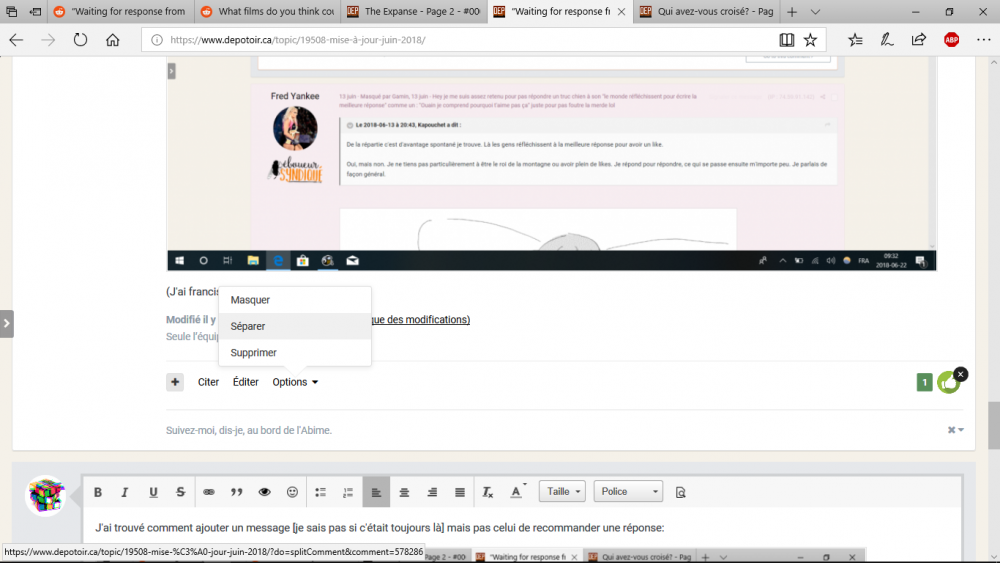Image resolution: width=1000 pixels, height=563 pixels.
Task: Choose Supprimer in the post options menu
Action: (253, 353)
